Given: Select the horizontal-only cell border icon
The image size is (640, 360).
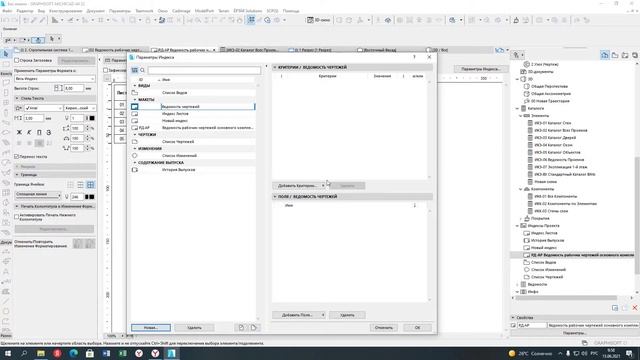Looking at the screenshot, I should tap(80, 185).
